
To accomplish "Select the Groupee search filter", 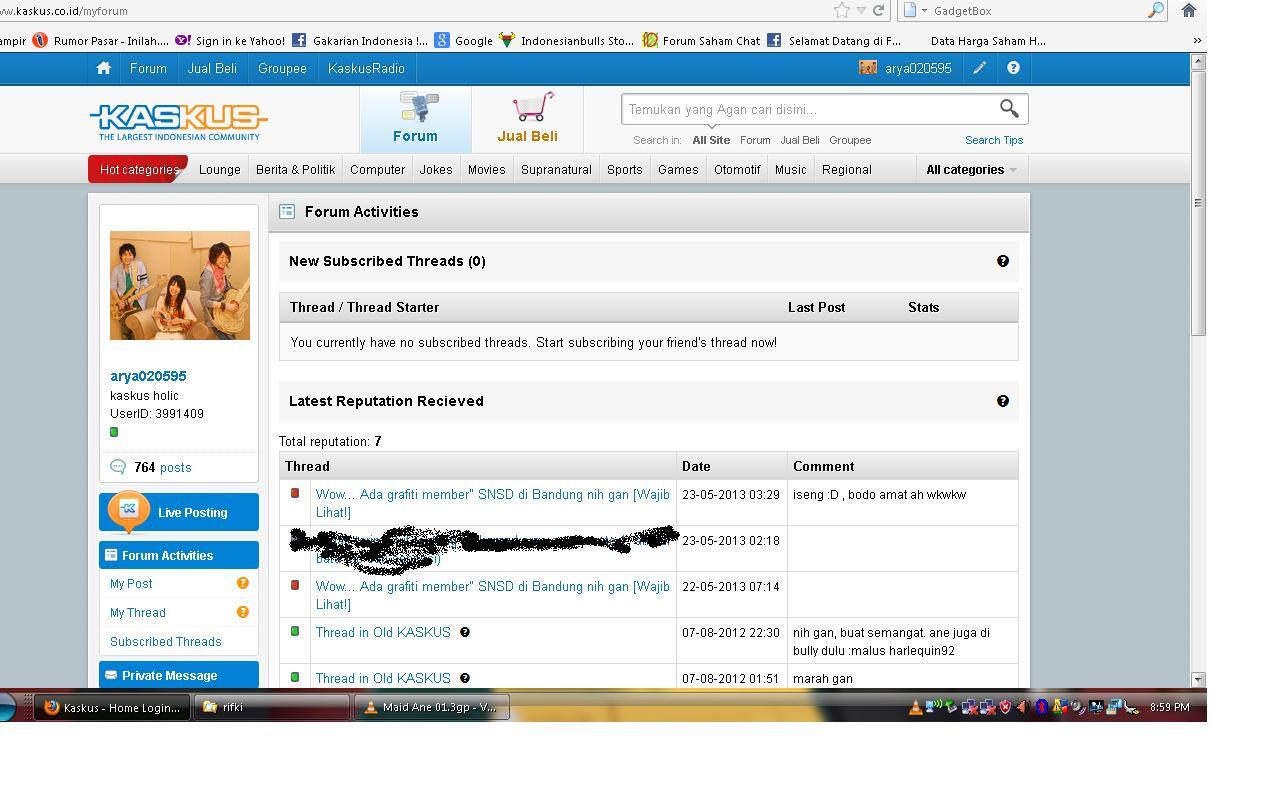I will point(850,140).
